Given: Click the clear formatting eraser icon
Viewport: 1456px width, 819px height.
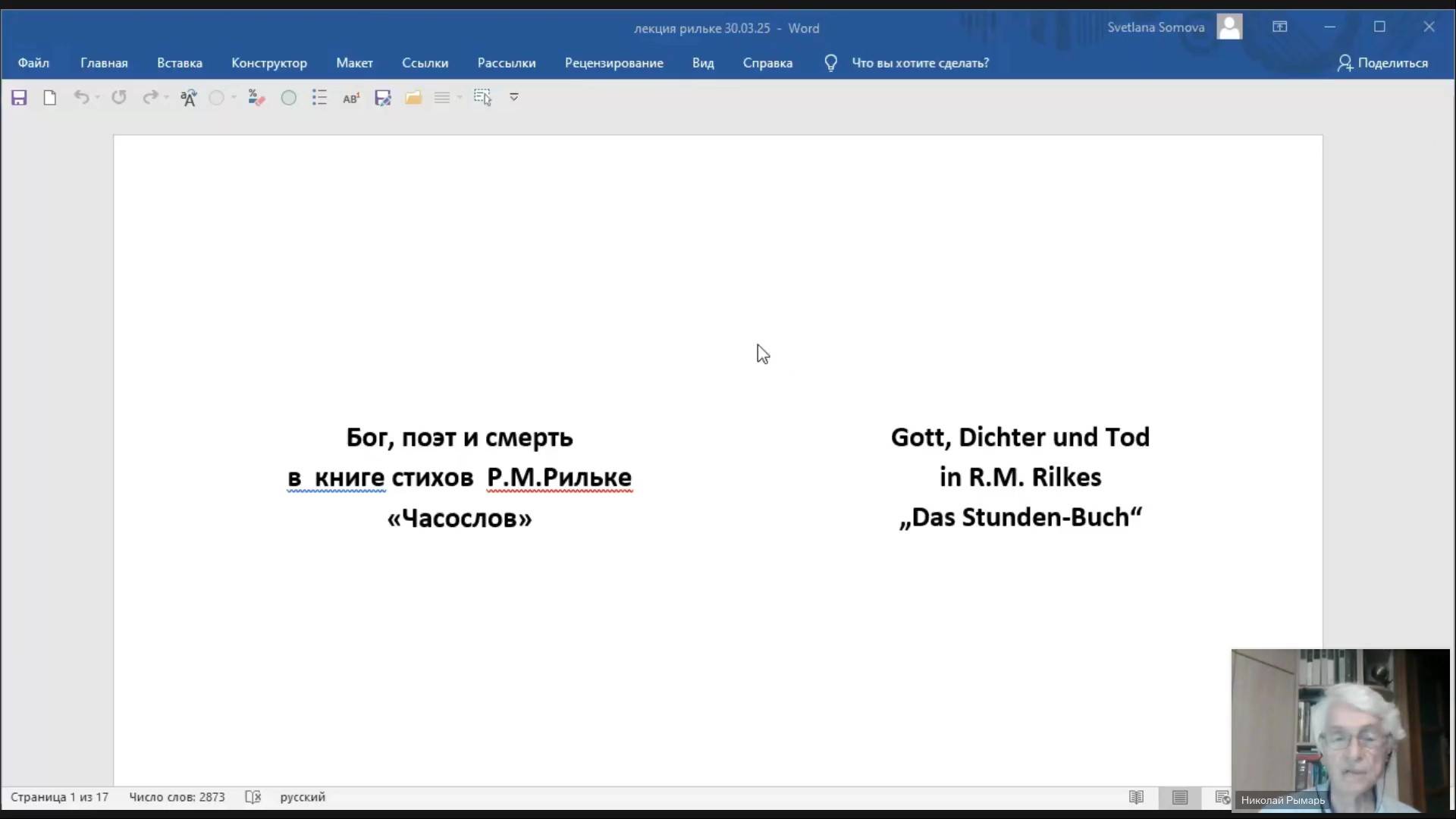Looking at the screenshot, I should 256,98.
